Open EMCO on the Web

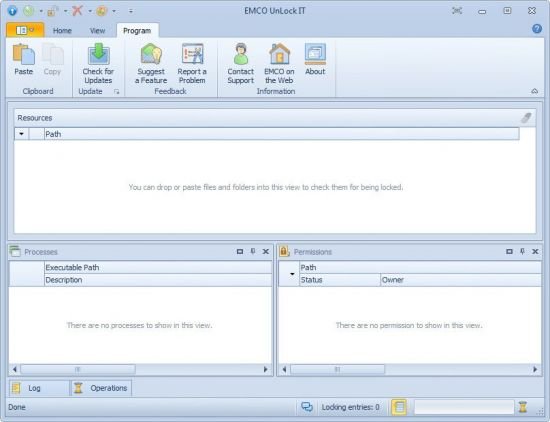coord(279,63)
